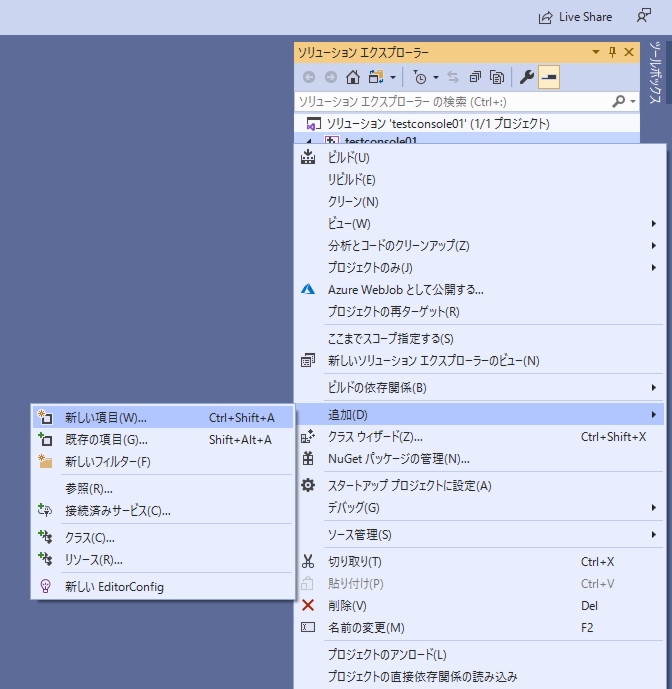The image size is (672, 689).
Task: Close the Solution Explorer panel
Action: click(x=629, y=52)
